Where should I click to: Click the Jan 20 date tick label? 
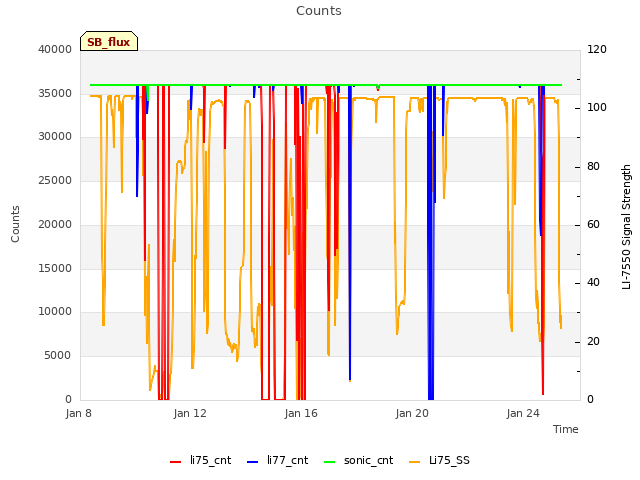[x=412, y=413]
